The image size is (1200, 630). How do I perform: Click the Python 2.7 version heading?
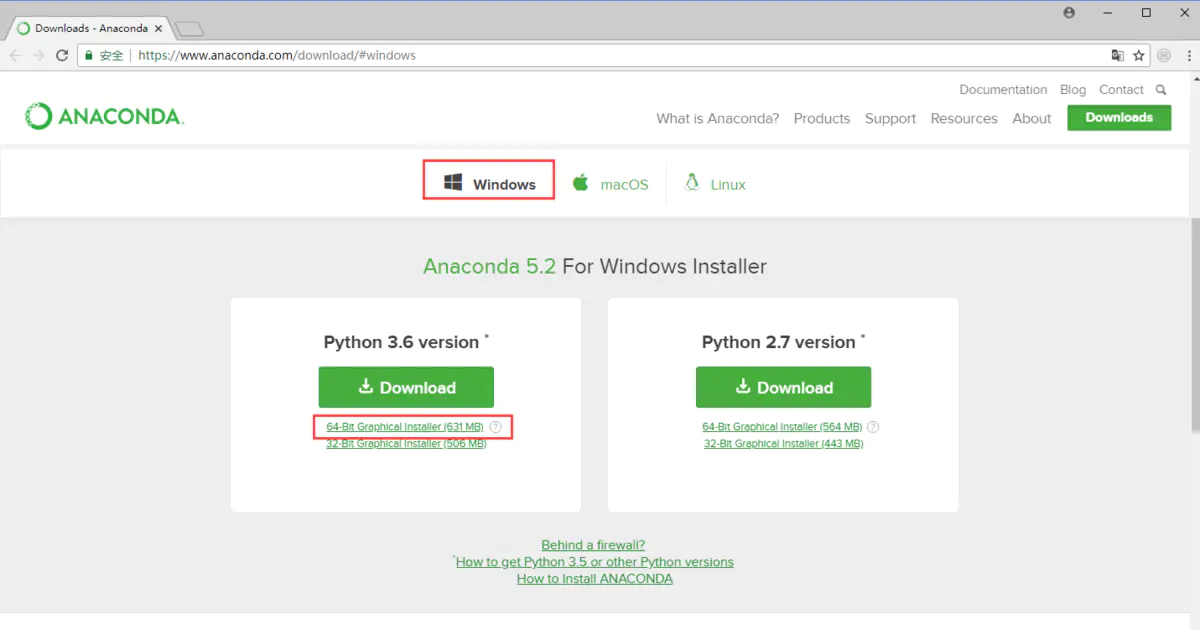pos(779,342)
